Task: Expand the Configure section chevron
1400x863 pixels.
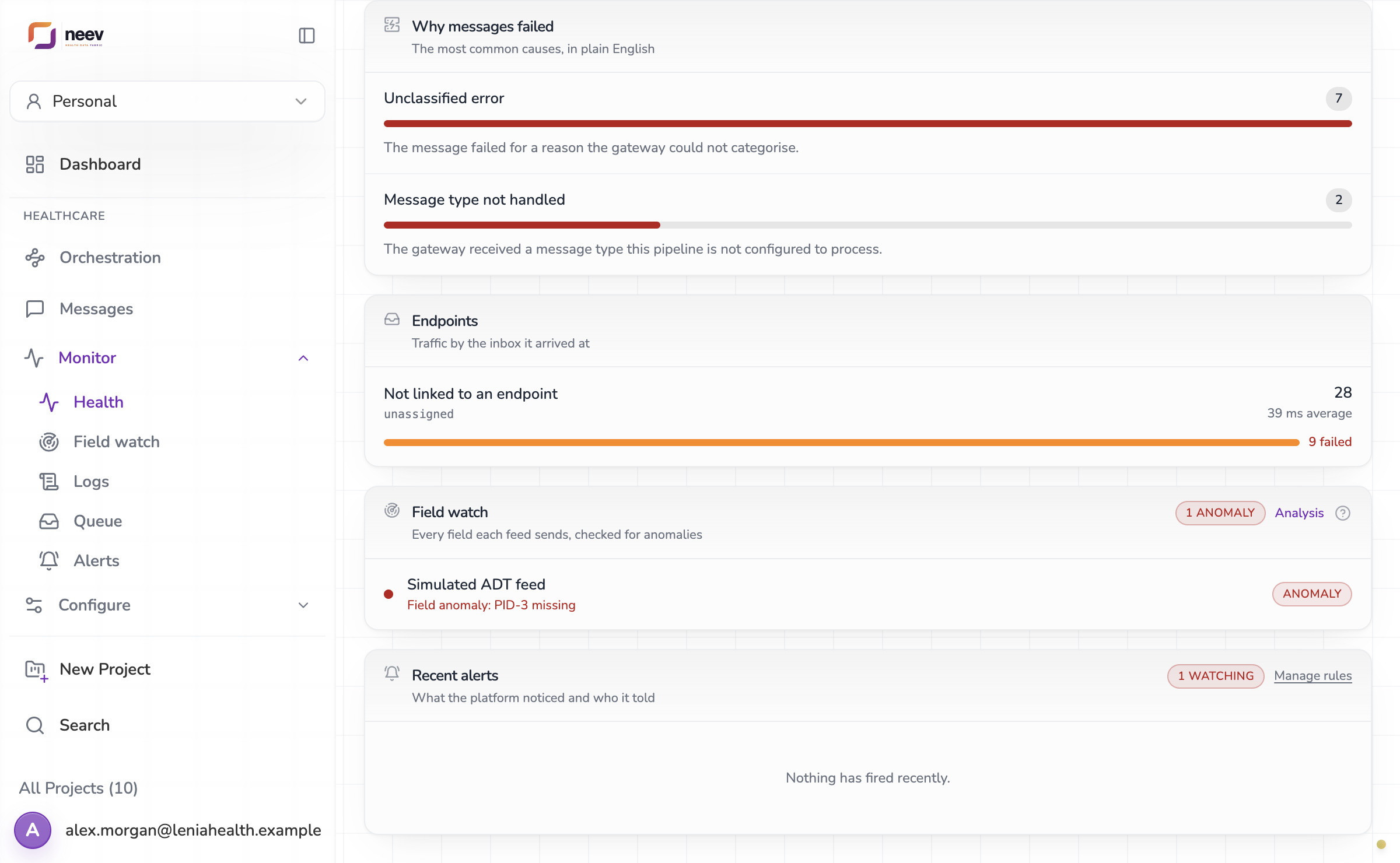Action: pos(303,605)
